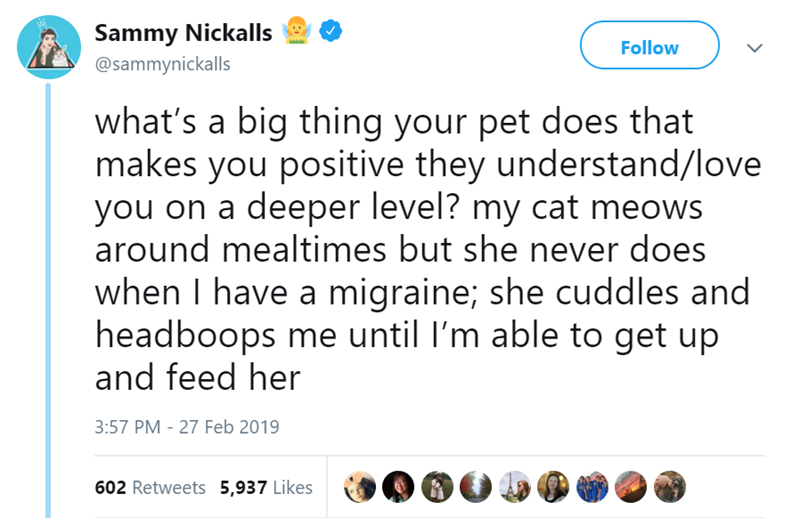Click the last liker avatar with dog
The width and height of the screenshot is (800, 518).
pyautogui.click(x=666, y=487)
